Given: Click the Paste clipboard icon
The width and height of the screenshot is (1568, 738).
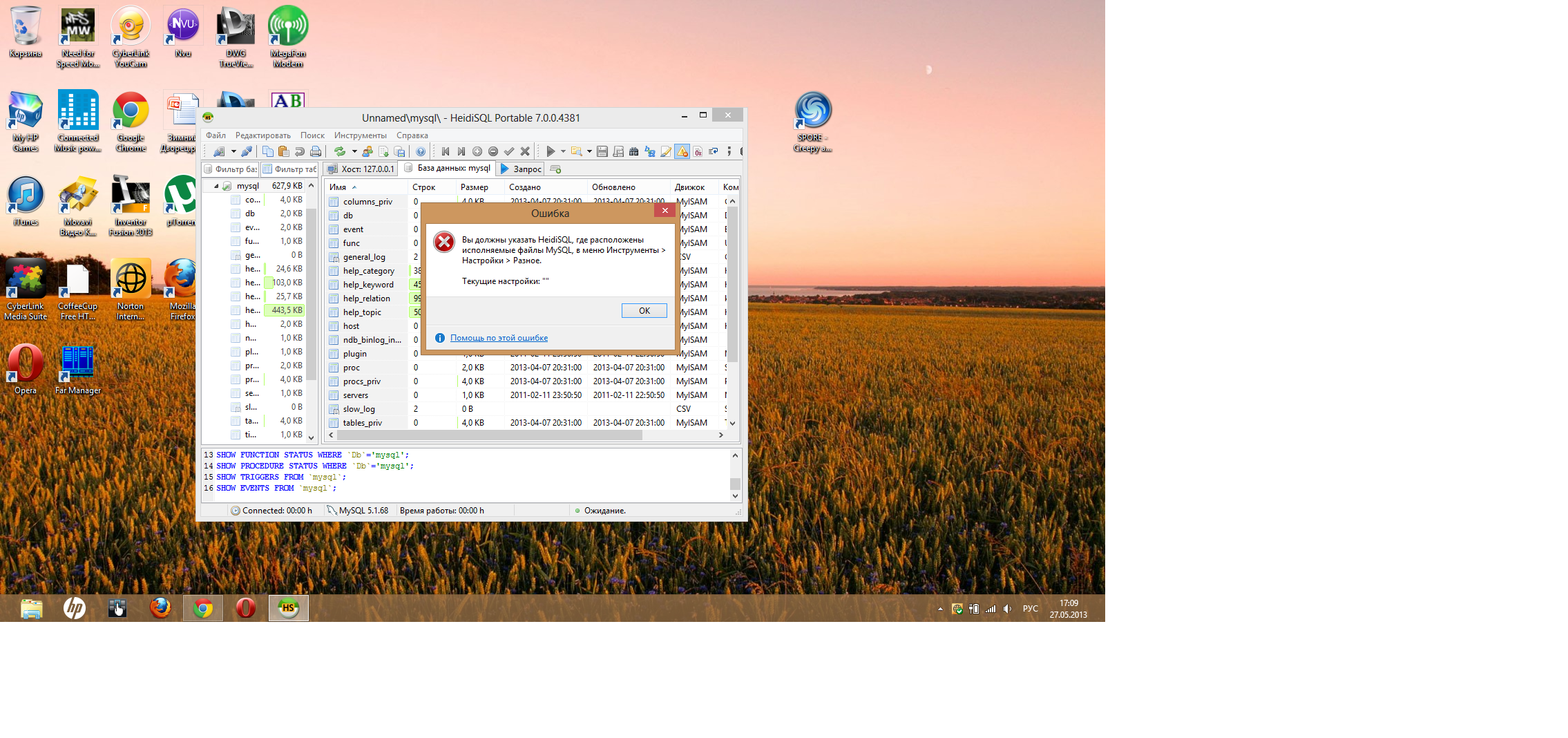Looking at the screenshot, I should [283, 151].
